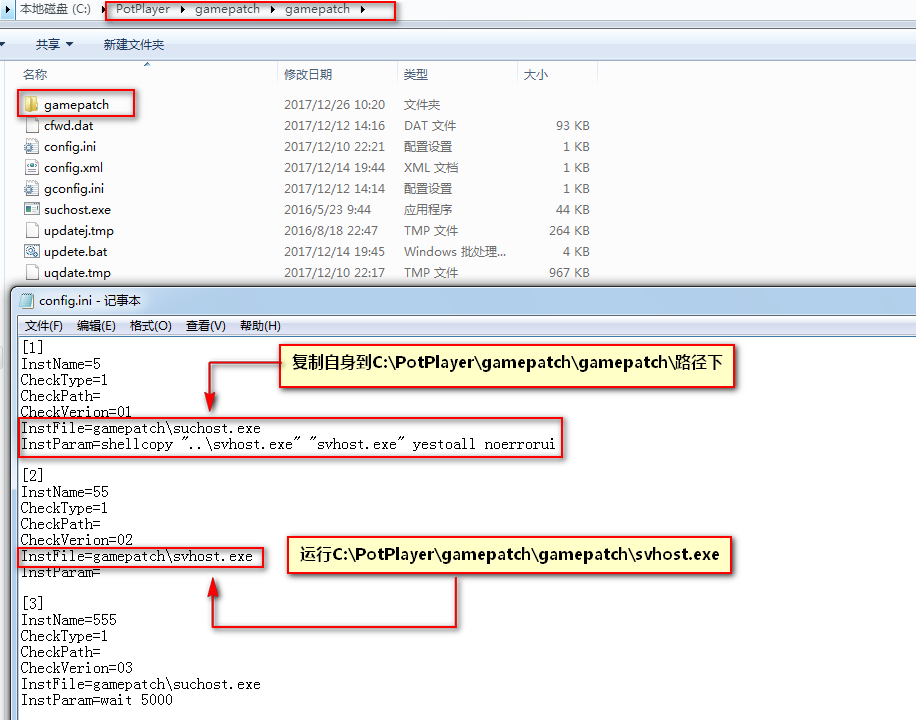Open the 查看(V) menu in Notepad
This screenshot has height=720, width=916.
[x=205, y=326]
